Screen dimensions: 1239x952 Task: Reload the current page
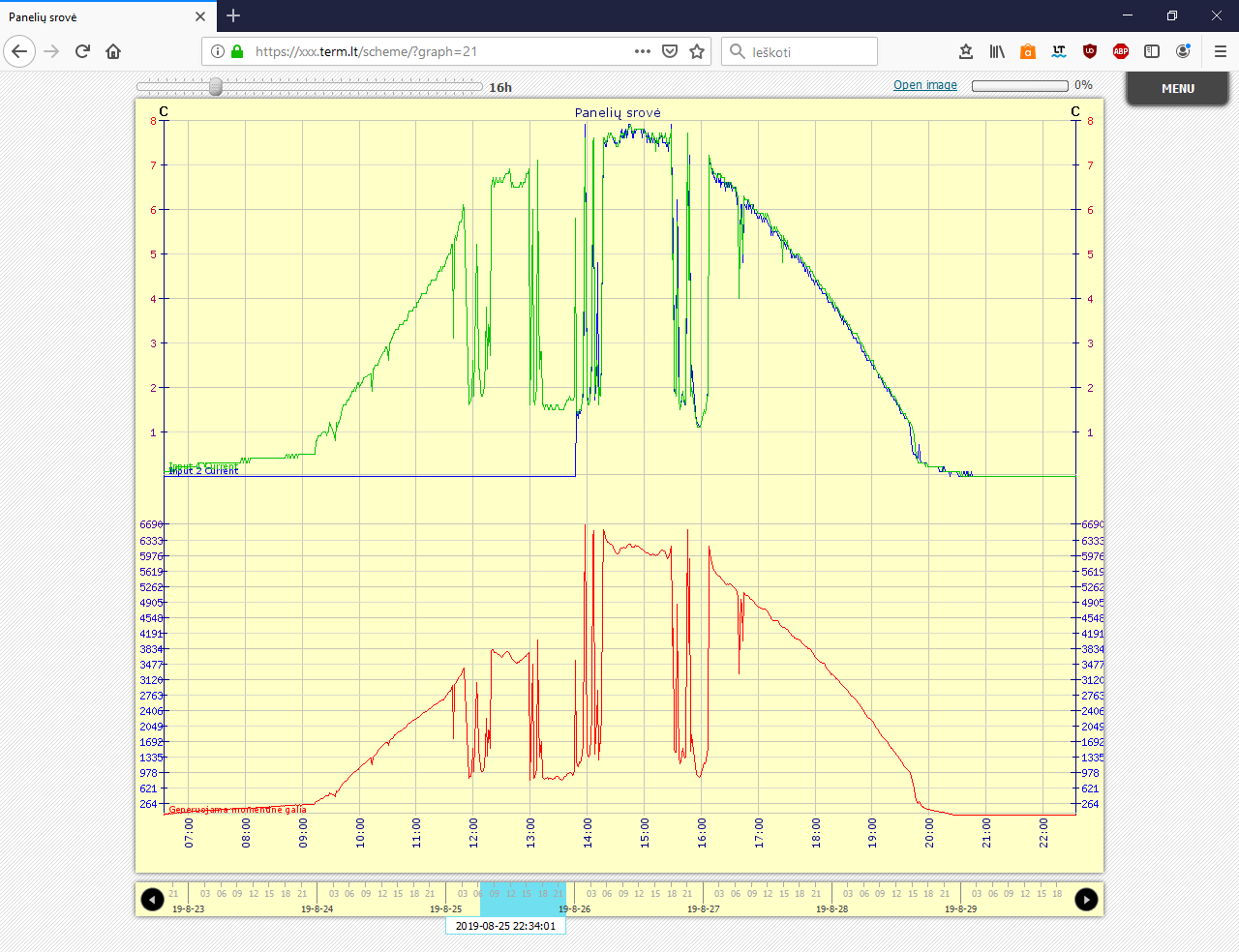pos(82,51)
